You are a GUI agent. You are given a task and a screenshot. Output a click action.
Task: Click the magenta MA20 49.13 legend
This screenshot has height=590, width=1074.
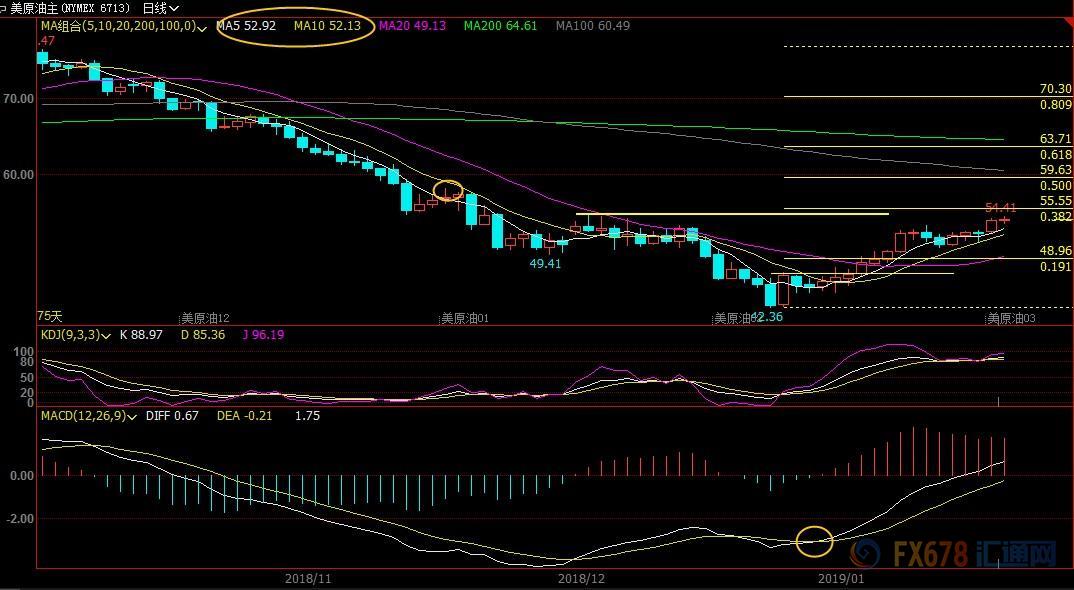coord(414,26)
